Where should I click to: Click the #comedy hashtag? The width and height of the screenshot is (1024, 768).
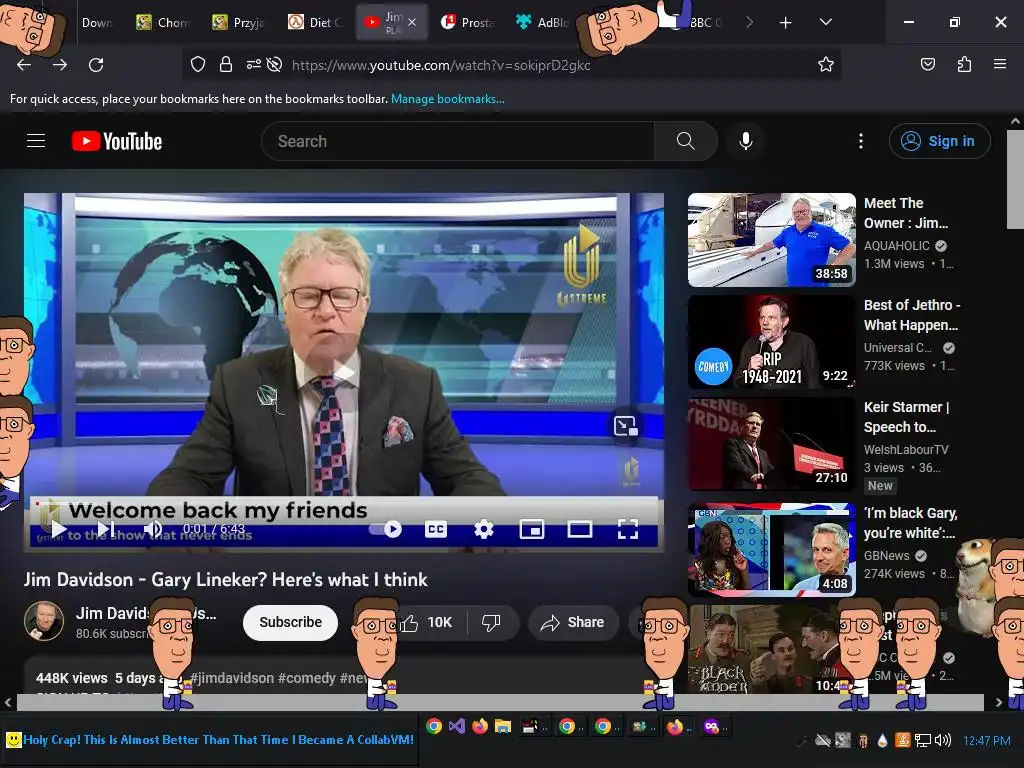306,678
